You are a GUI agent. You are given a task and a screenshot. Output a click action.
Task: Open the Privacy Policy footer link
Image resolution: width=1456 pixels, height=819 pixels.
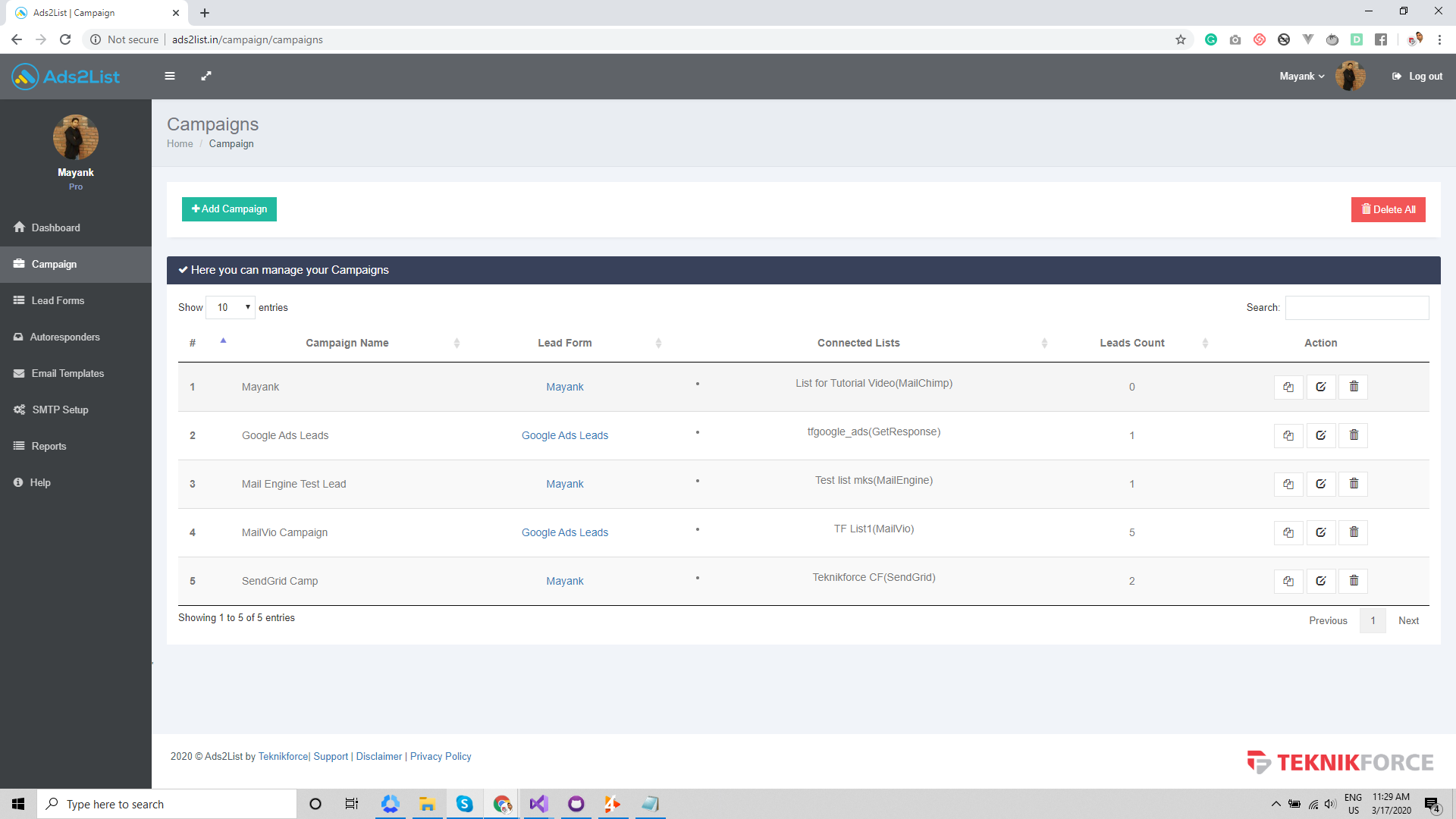click(x=441, y=756)
